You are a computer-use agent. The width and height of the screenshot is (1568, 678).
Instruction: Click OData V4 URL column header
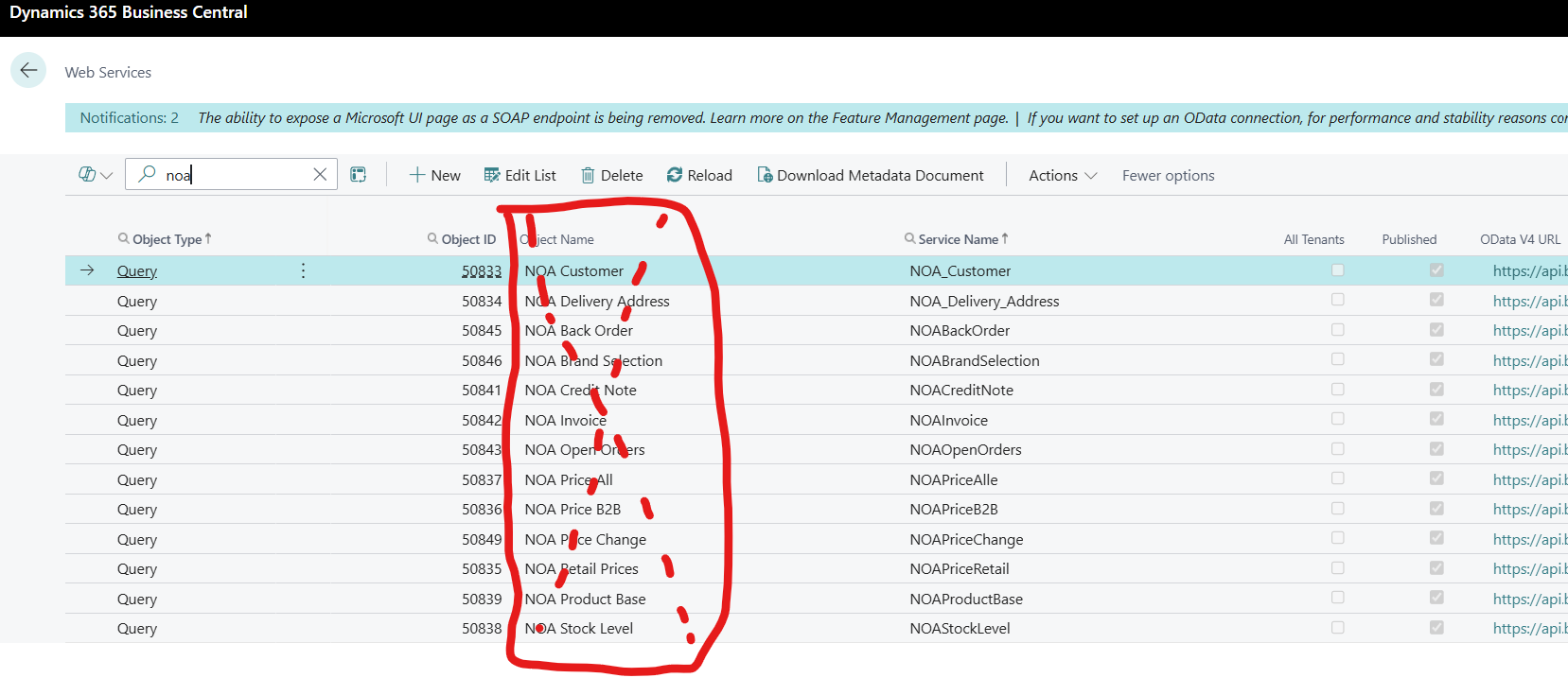pyautogui.click(x=1520, y=239)
